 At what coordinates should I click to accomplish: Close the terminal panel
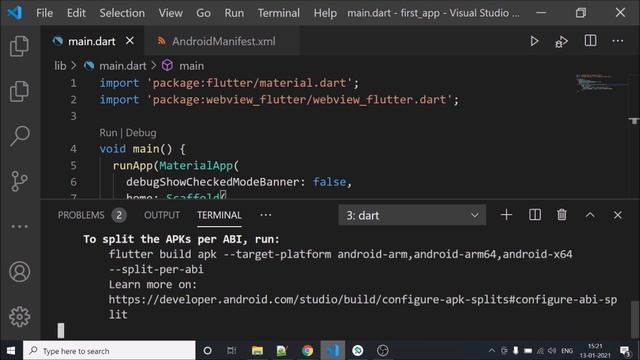click(x=618, y=215)
